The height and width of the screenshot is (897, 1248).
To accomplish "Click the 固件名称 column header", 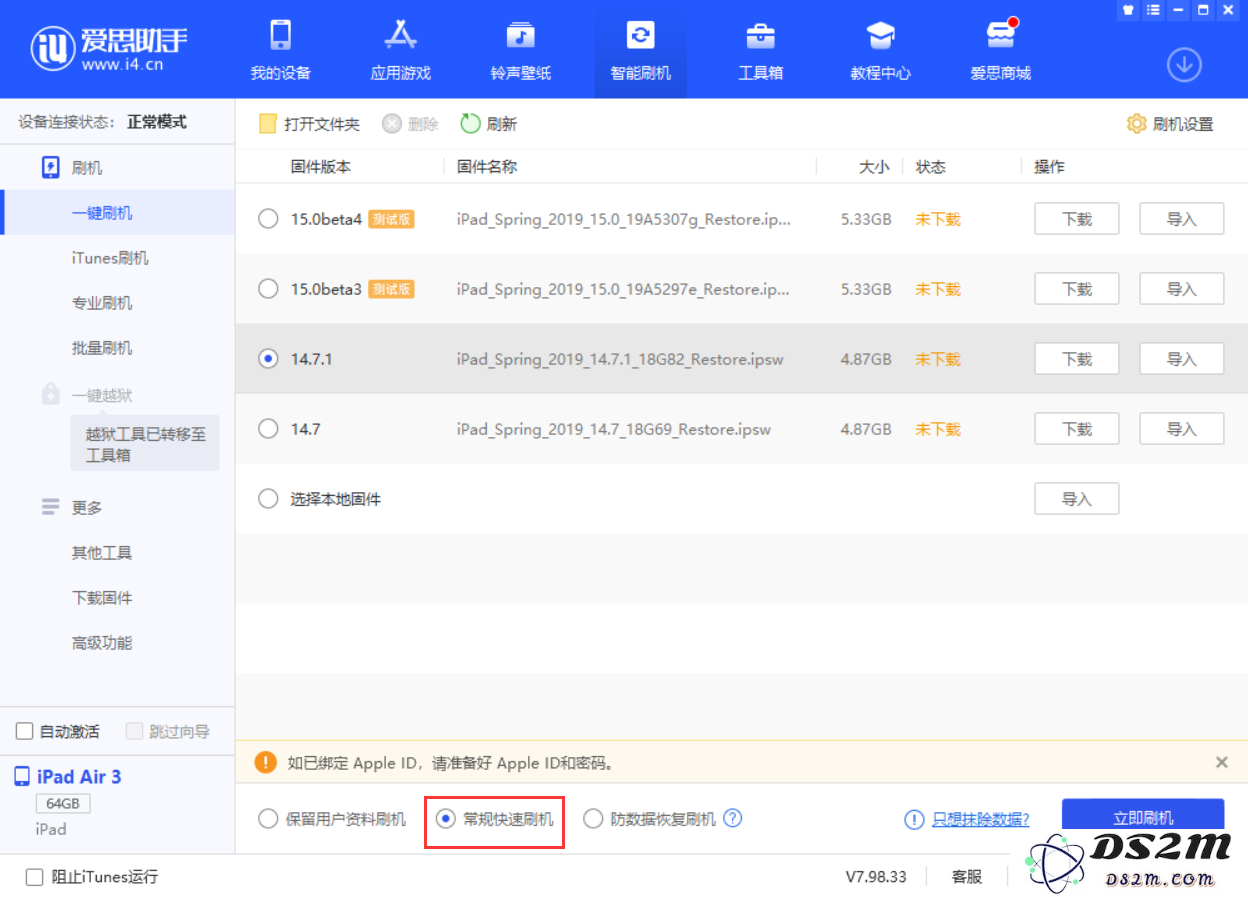I will [x=487, y=167].
